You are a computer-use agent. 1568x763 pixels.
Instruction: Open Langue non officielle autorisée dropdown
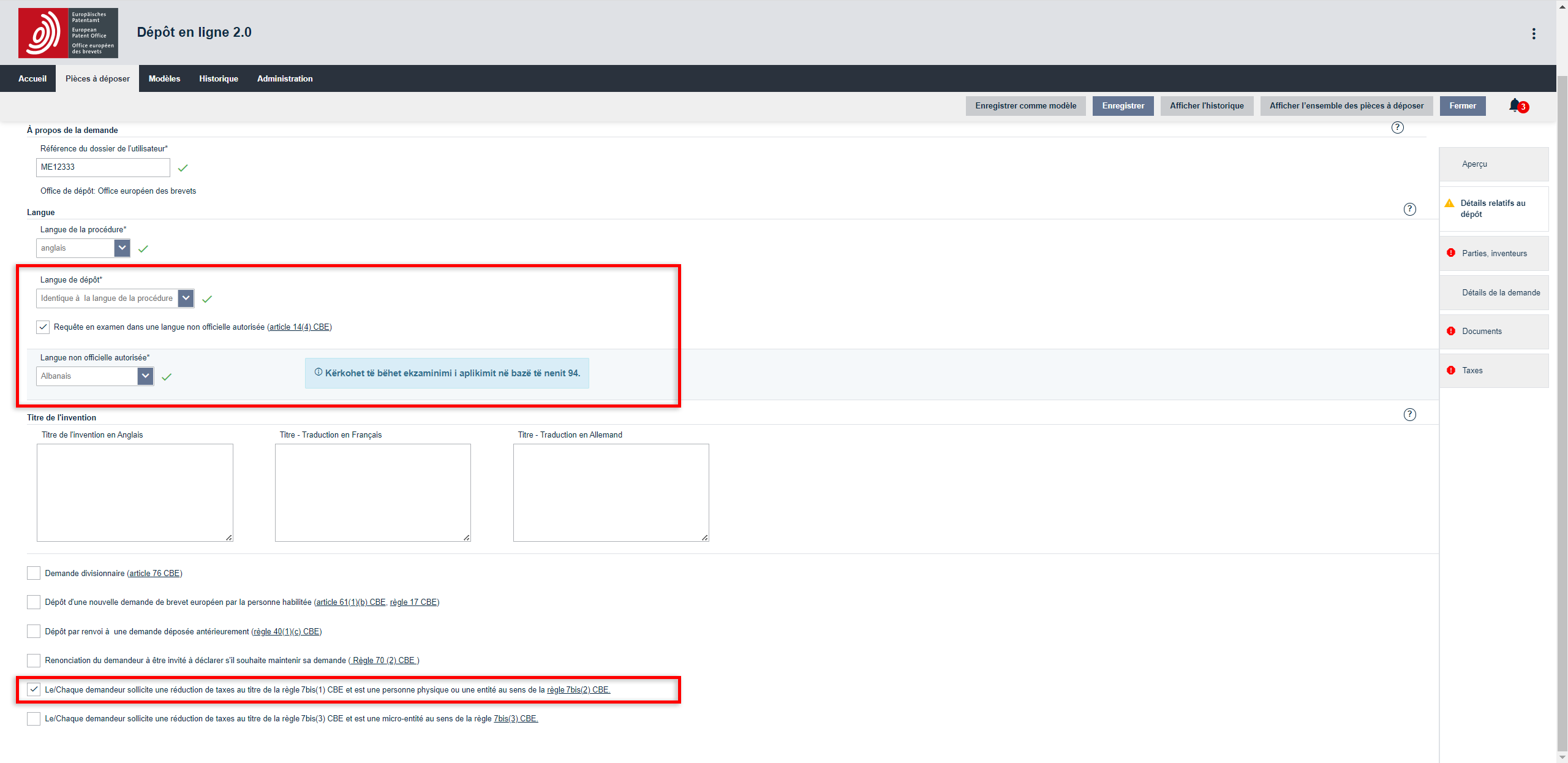tap(145, 376)
